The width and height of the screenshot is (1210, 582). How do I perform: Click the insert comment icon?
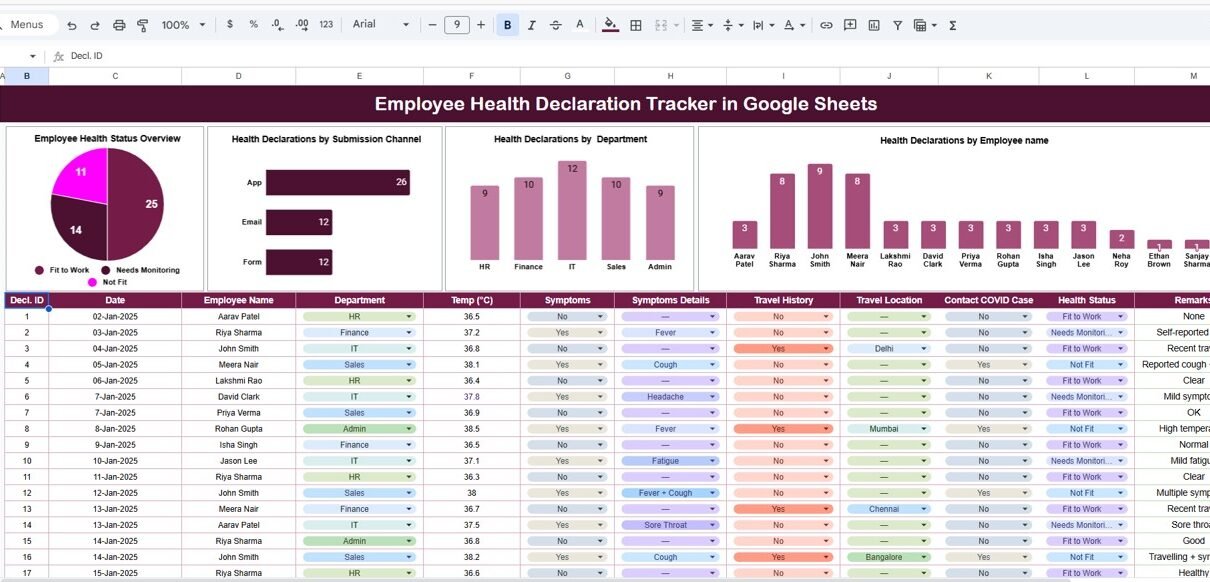tap(850, 25)
